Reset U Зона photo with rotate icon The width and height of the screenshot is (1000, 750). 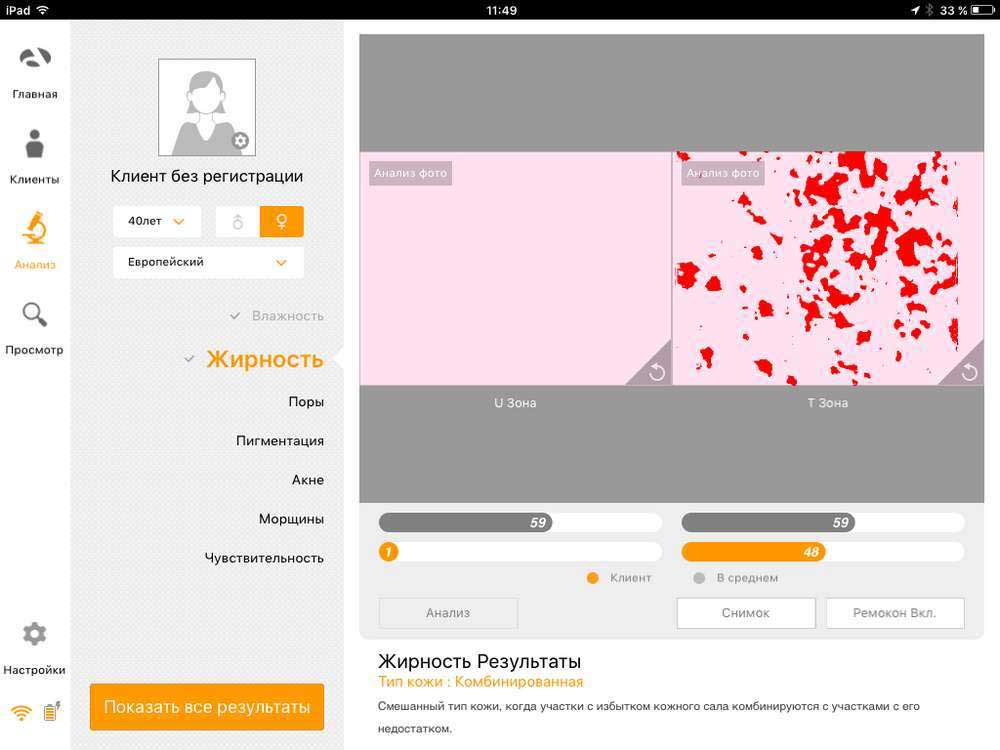tap(656, 372)
